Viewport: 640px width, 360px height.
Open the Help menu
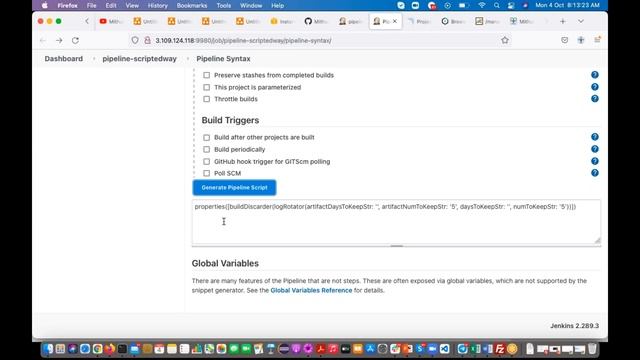tap(278, 5)
